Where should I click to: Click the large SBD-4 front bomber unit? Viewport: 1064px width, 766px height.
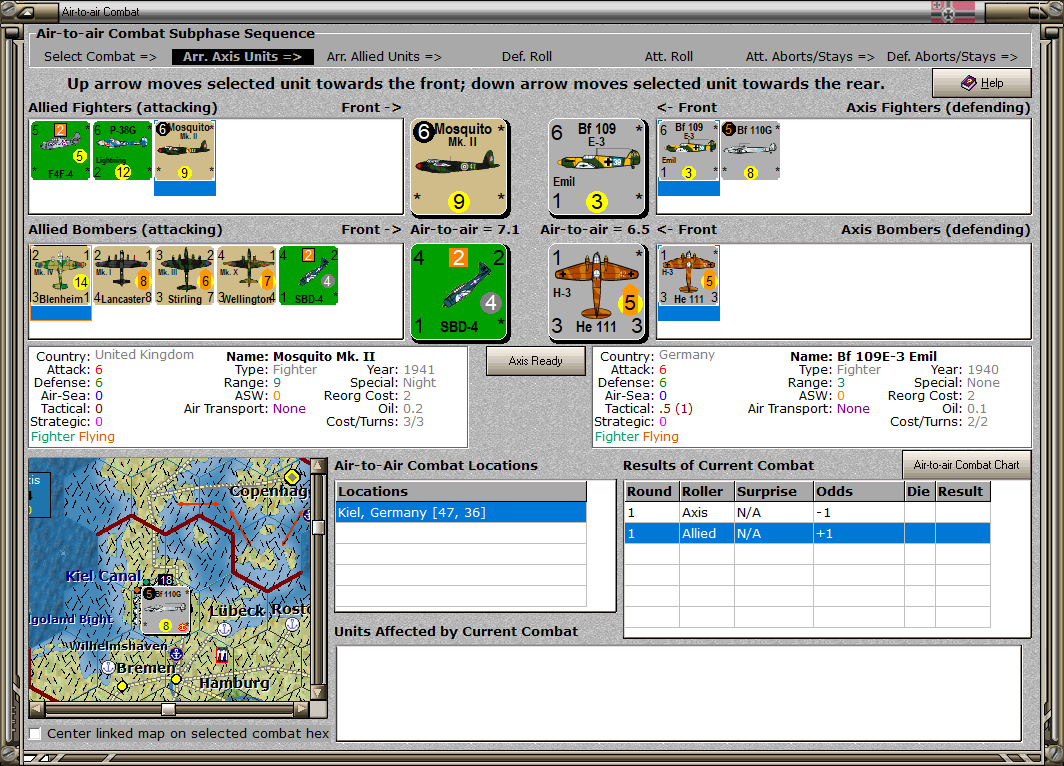[459, 292]
